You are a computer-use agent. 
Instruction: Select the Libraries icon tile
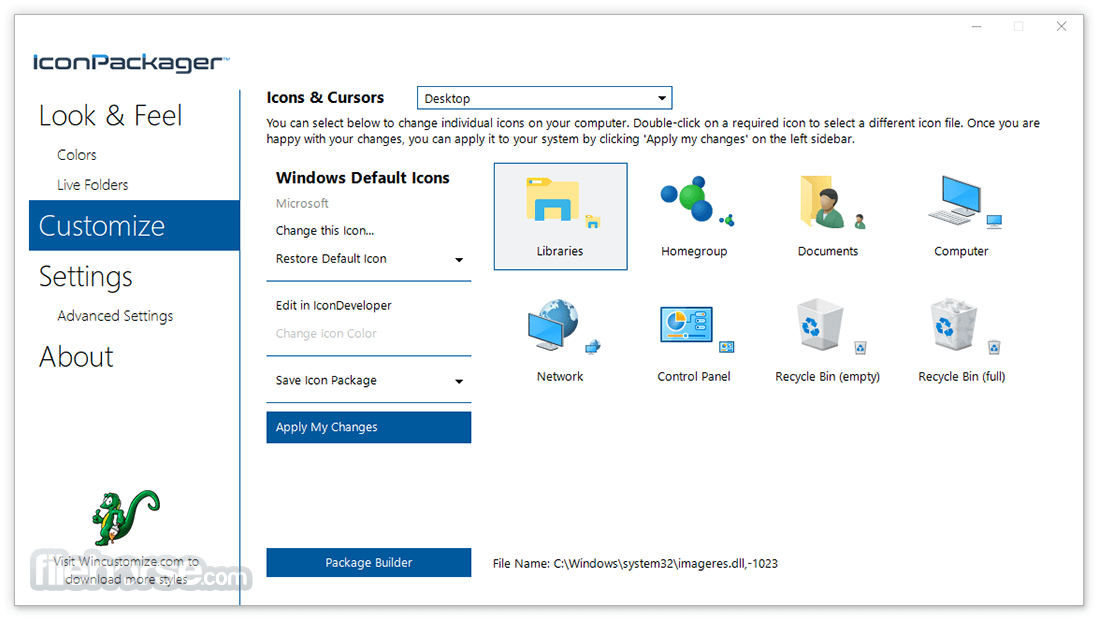(560, 216)
